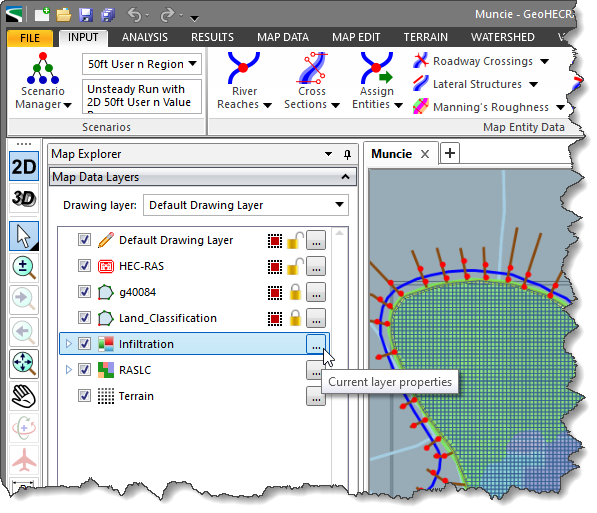Open the Scenario Manager tool
This screenshot has height=513, width=597.
(43, 81)
